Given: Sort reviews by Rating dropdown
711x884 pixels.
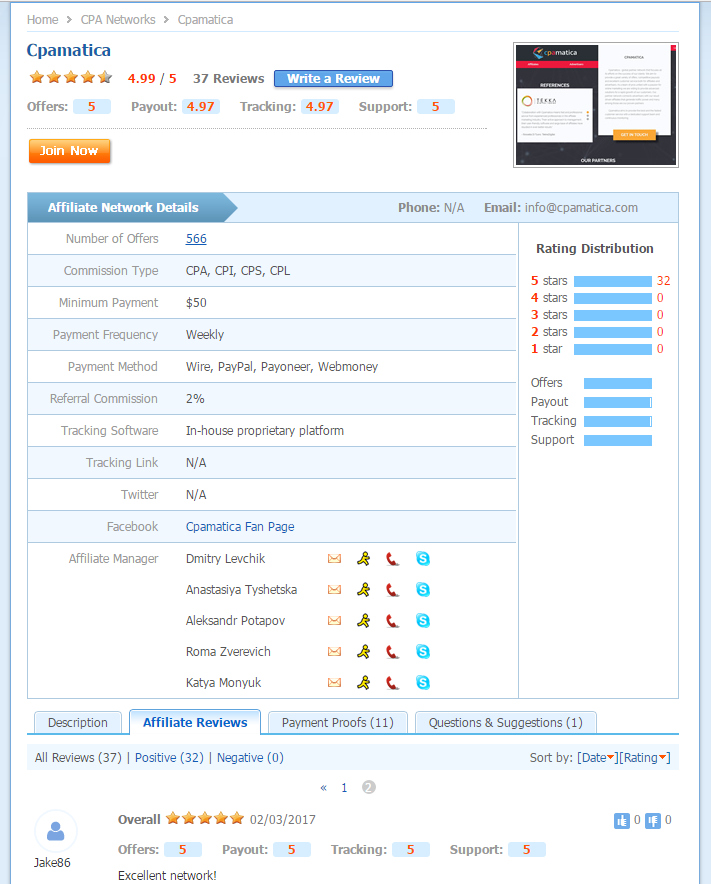Looking at the screenshot, I should tap(644, 758).
